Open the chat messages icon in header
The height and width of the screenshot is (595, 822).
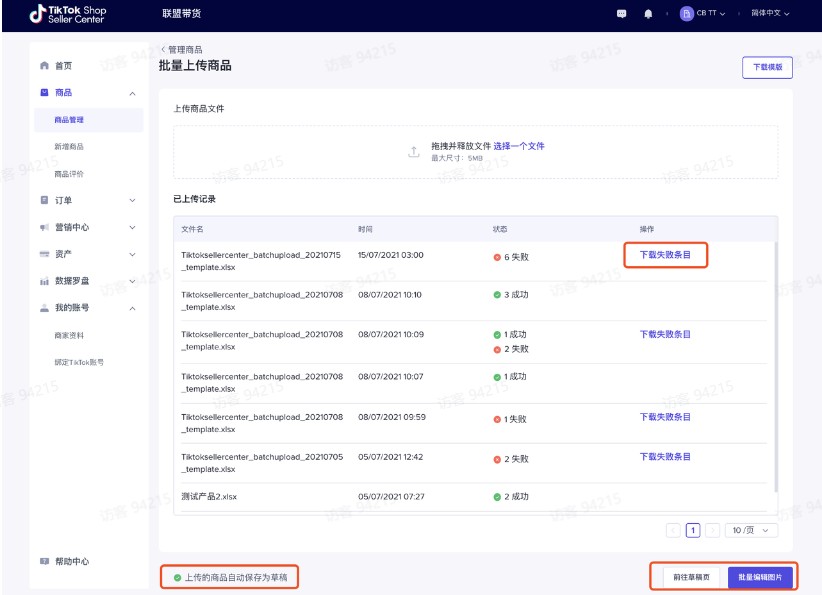coord(621,14)
